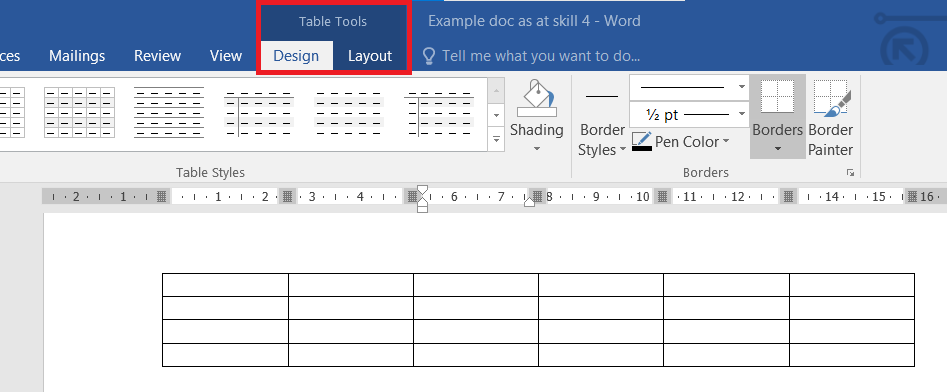Screen dimensions: 947x392
Task: Click the Tell me what you want field
Action: pyautogui.click(x=541, y=56)
